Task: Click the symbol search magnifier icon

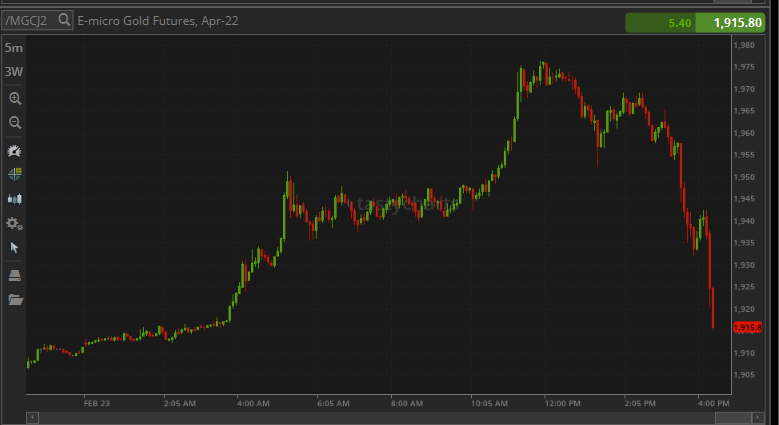Action: [x=64, y=20]
